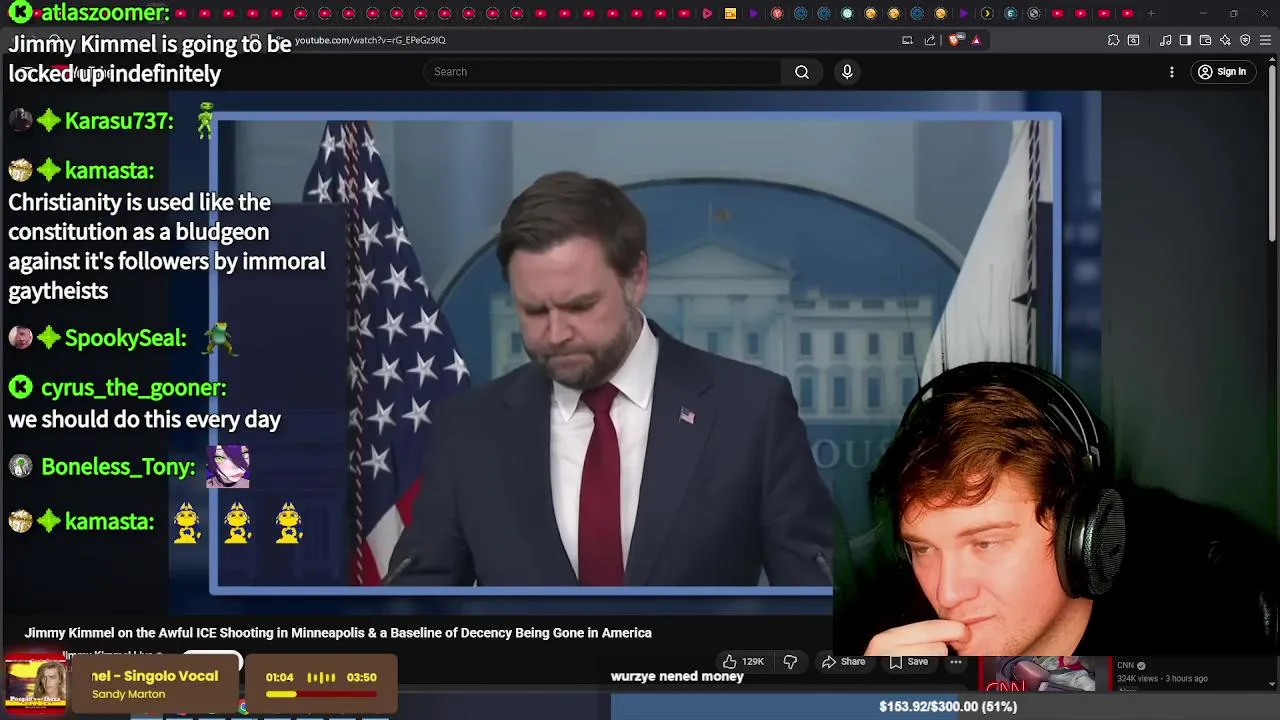Click the Save button under the video
The width and height of the screenshot is (1280, 720).
(909, 662)
